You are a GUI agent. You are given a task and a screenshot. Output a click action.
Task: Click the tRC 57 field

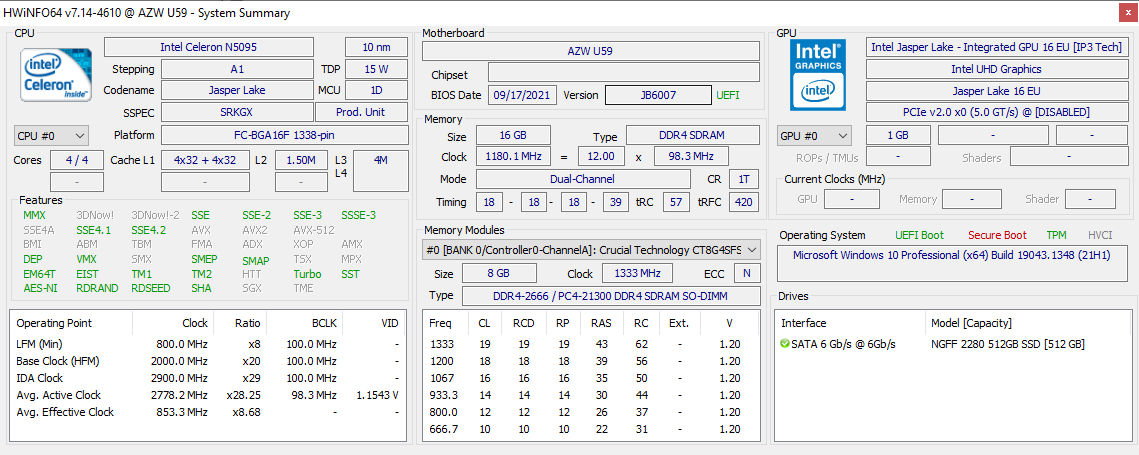click(x=676, y=202)
